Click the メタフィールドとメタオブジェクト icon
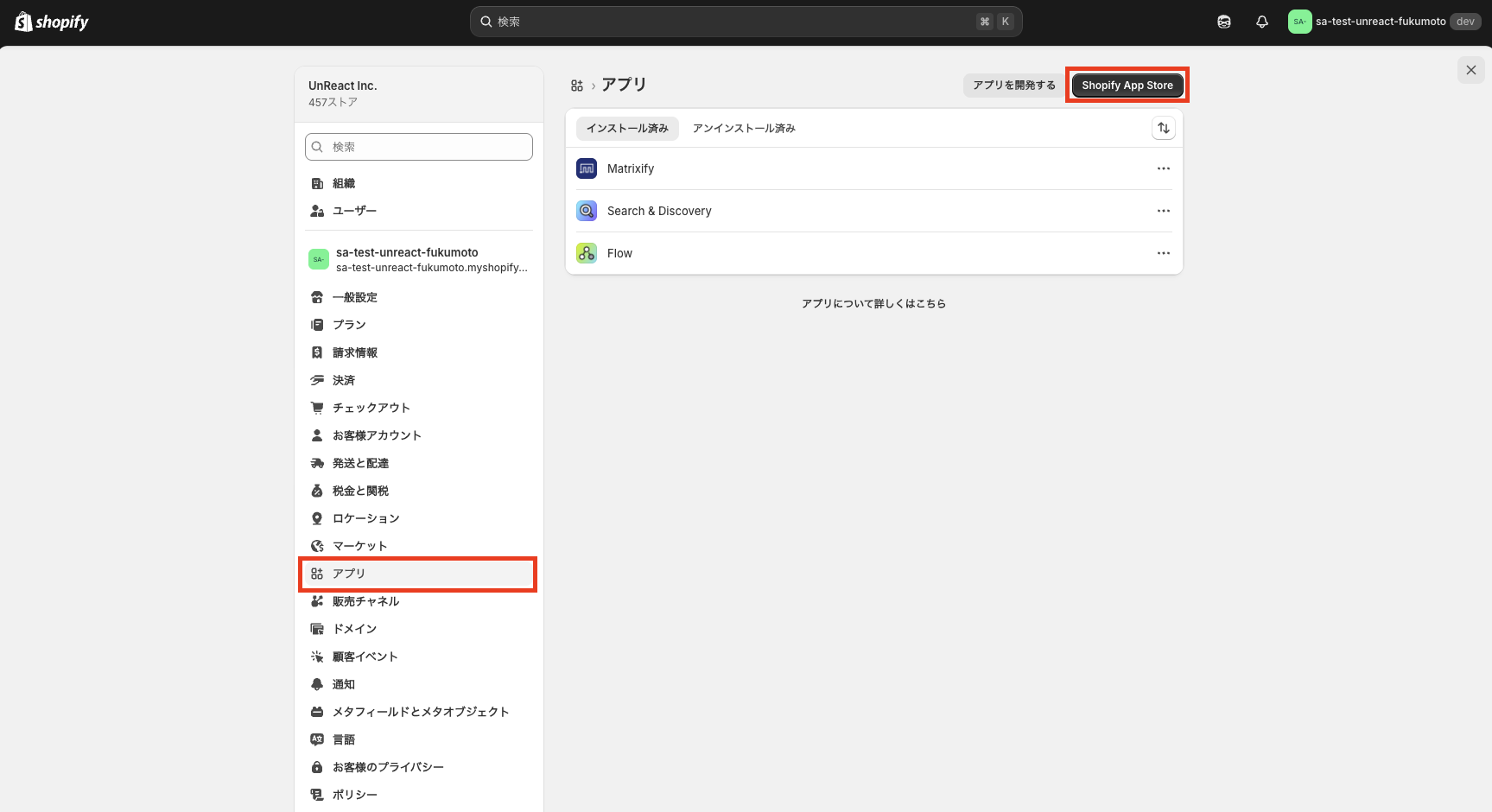Viewport: 1492px width, 812px height. 317,712
